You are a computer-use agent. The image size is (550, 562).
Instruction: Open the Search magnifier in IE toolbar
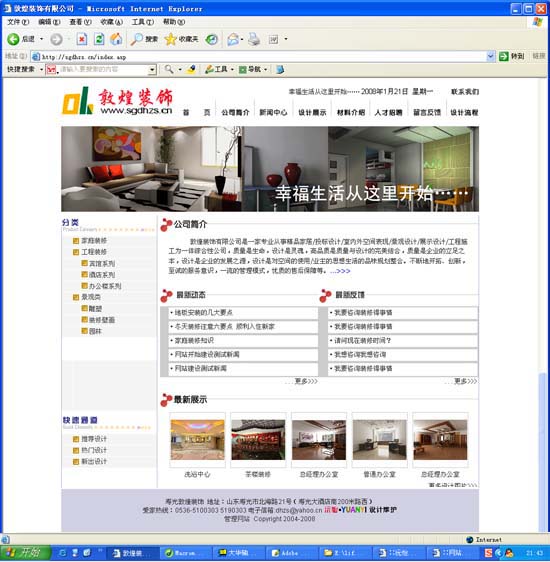click(x=144, y=39)
